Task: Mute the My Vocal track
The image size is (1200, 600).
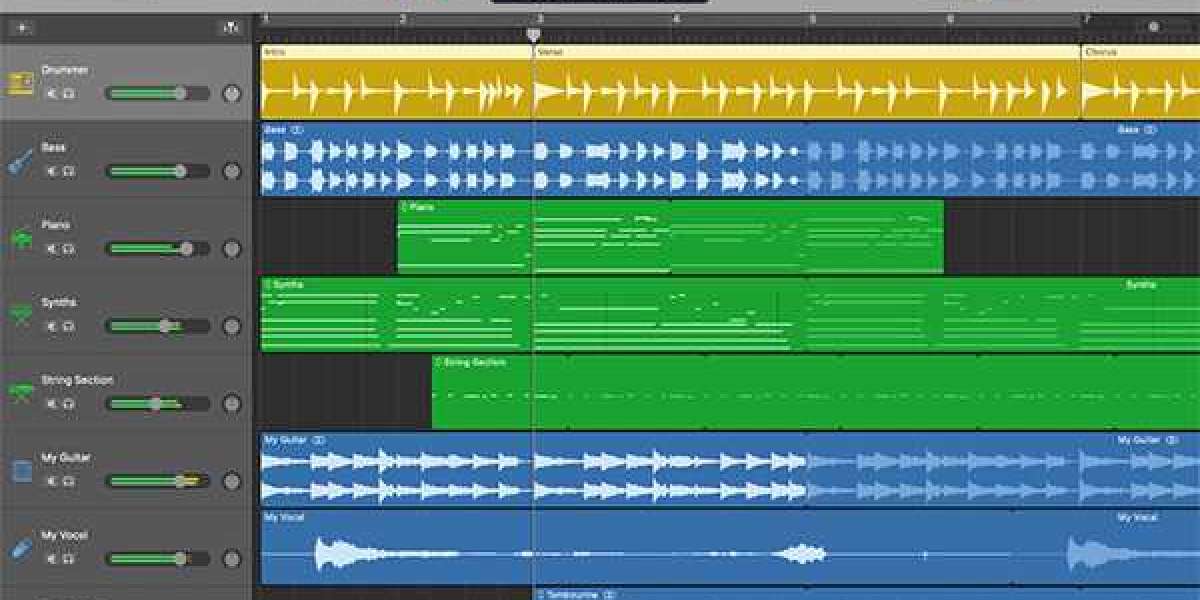Action: pos(52,558)
